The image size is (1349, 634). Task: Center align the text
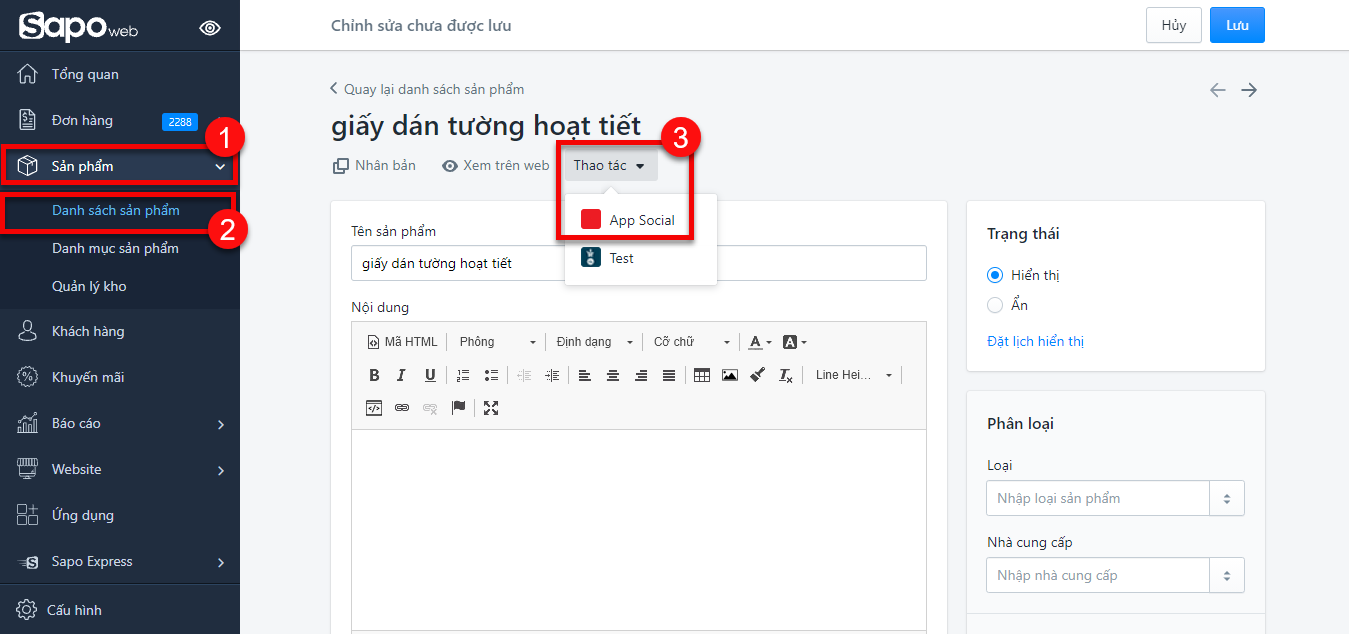tap(613, 376)
